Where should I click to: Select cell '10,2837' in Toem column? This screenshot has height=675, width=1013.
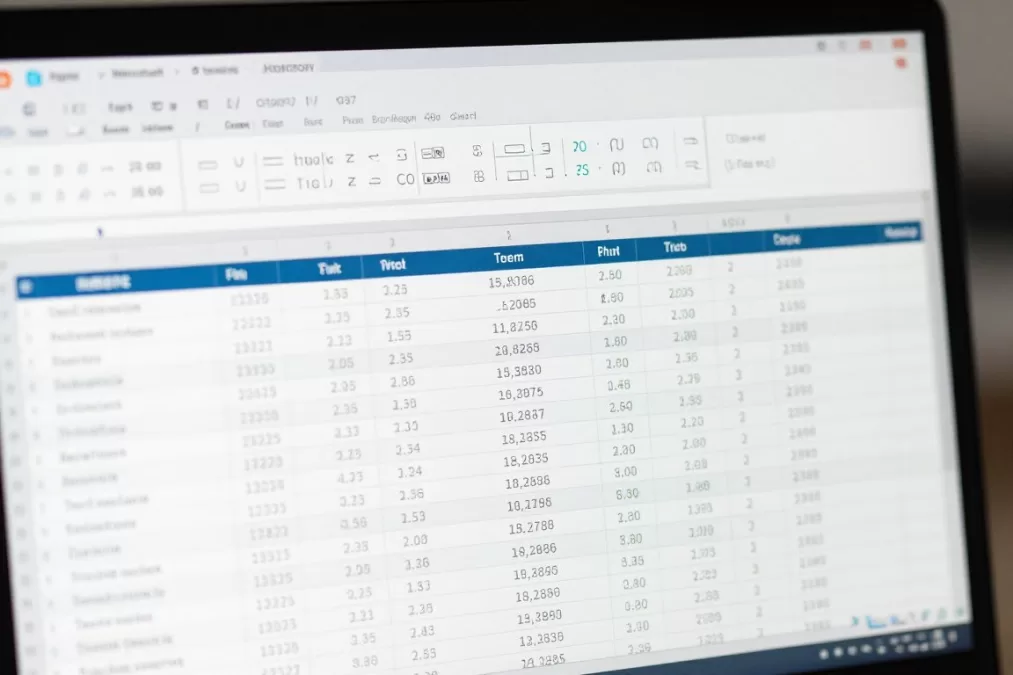(521, 416)
